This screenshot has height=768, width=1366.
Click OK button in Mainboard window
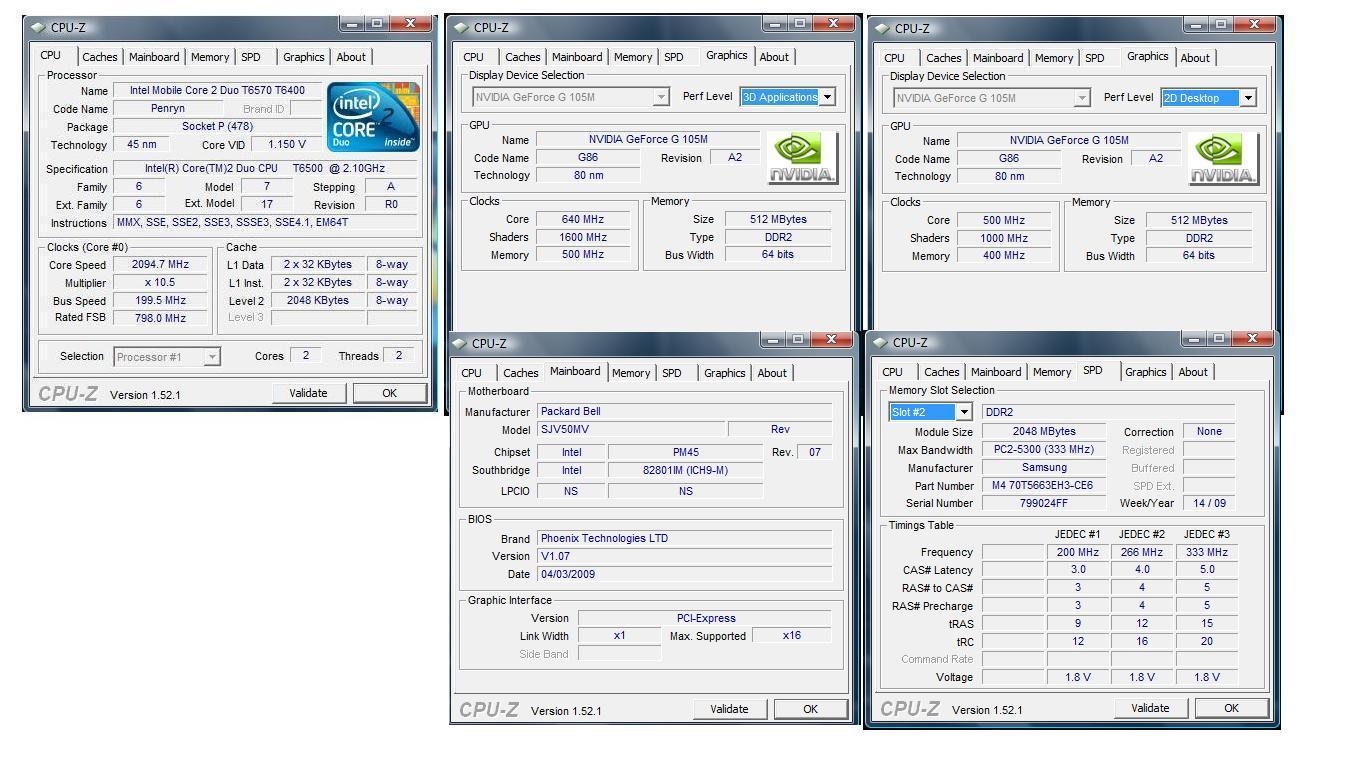[x=811, y=709]
